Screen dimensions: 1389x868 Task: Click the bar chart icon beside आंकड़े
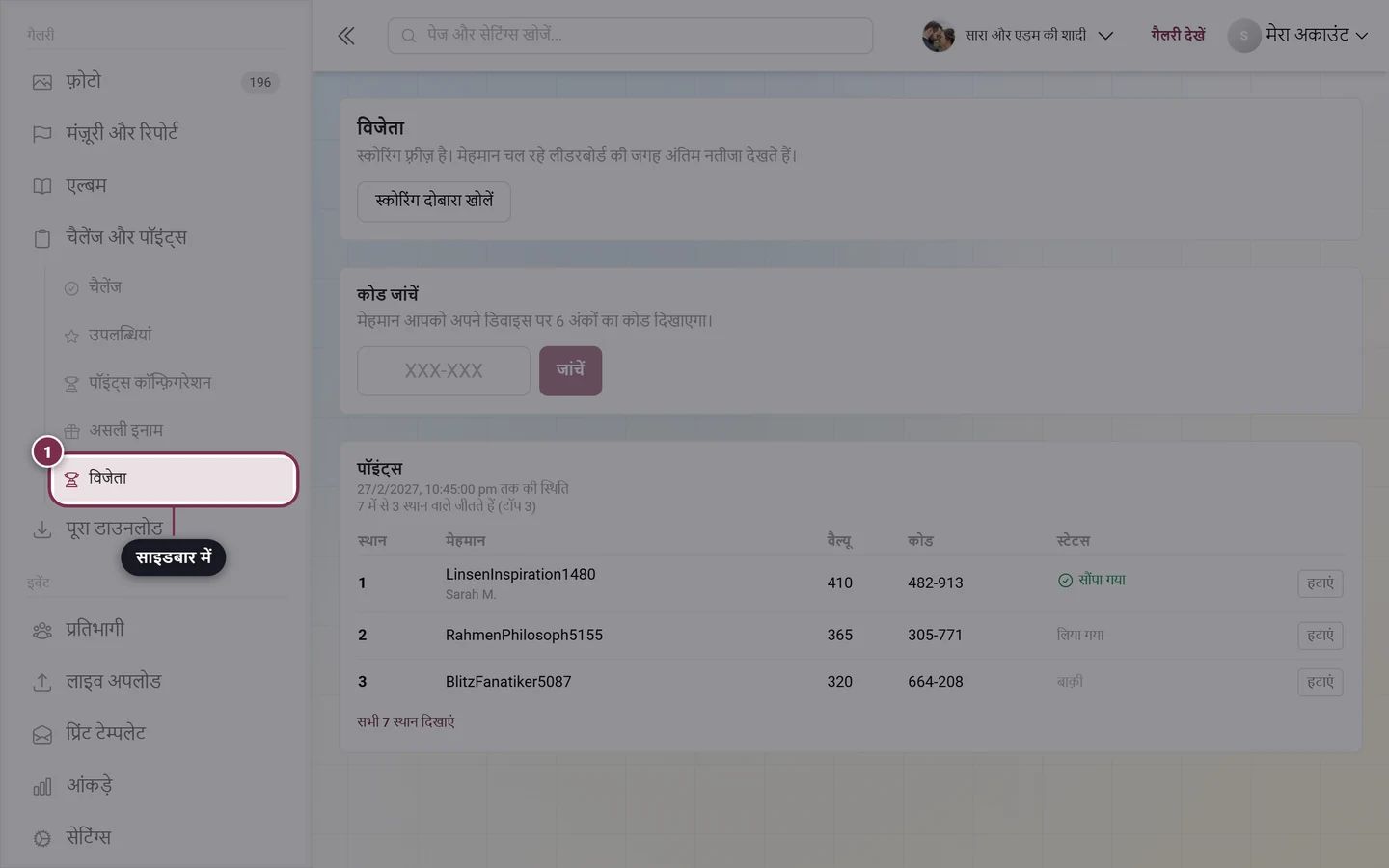click(x=42, y=786)
